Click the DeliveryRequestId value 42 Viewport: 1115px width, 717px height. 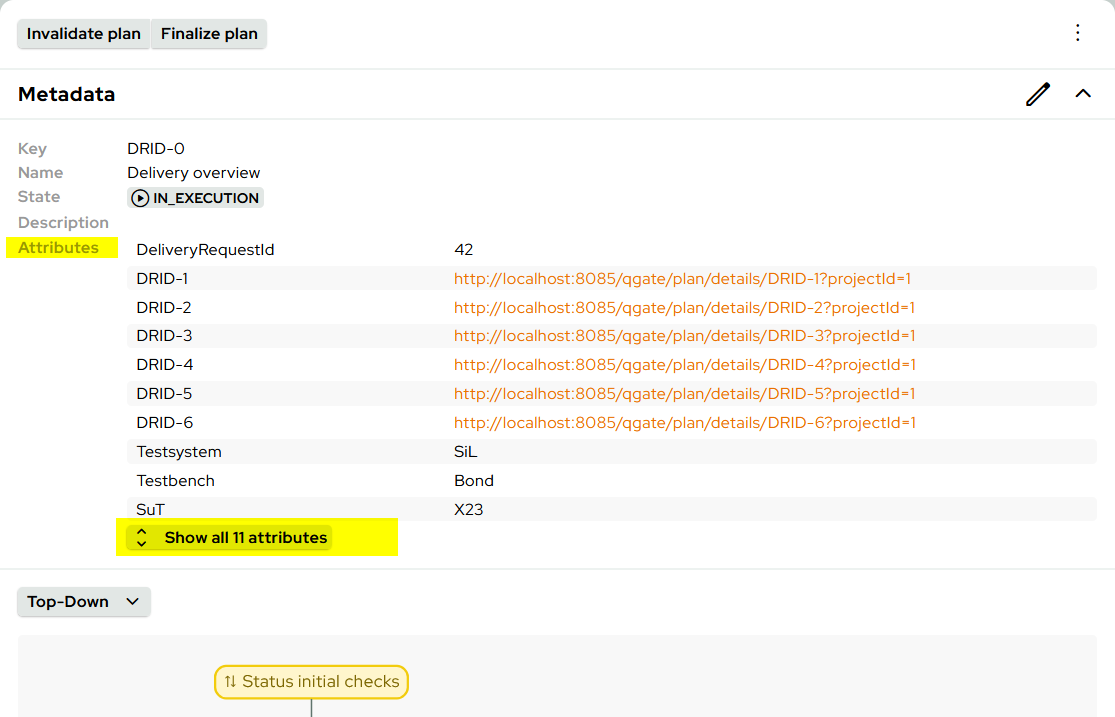[x=463, y=250]
